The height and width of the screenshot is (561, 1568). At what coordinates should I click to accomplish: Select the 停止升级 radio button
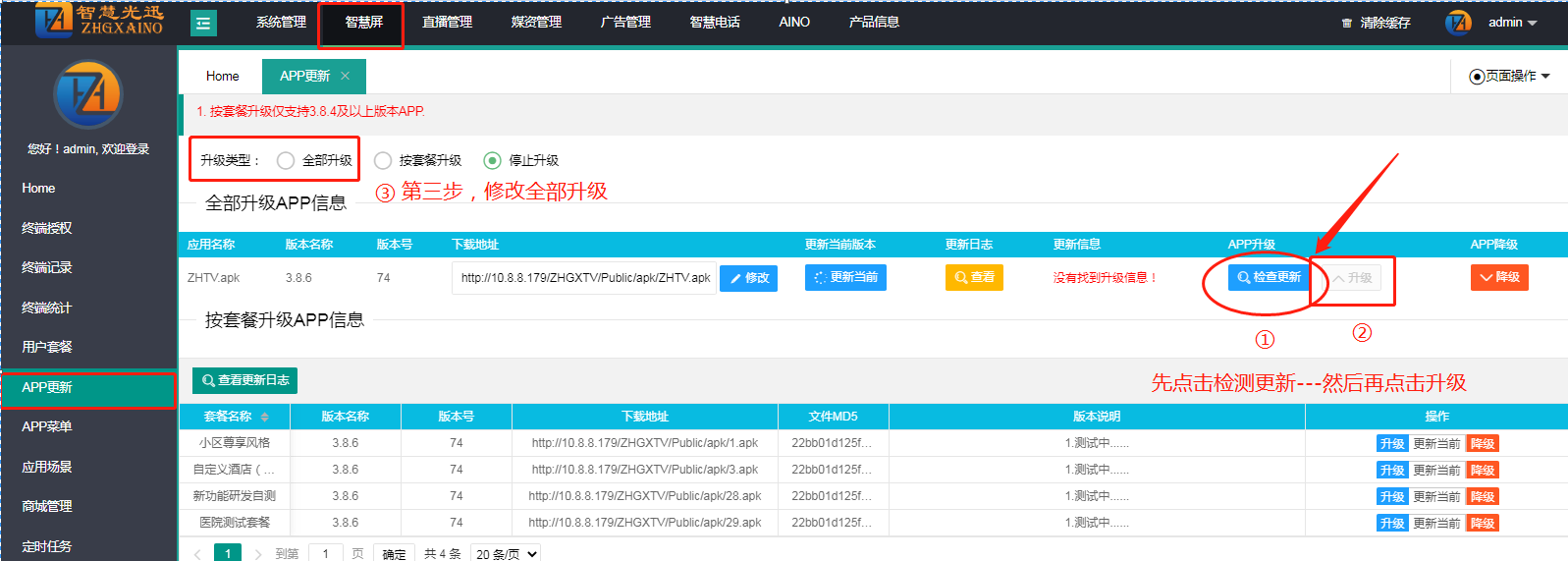pyautogui.click(x=493, y=160)
